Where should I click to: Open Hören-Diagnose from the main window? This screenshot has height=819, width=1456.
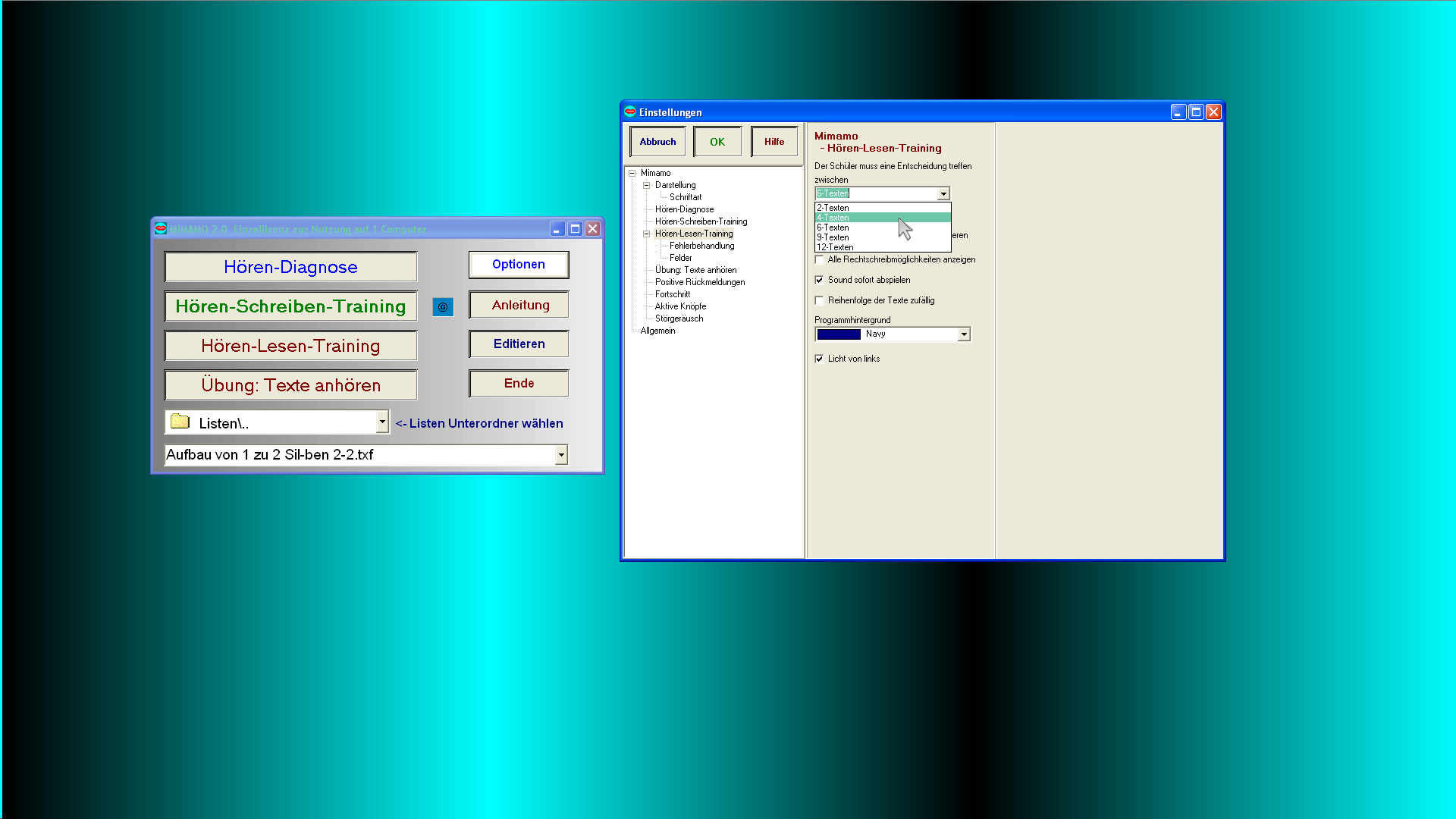(x=290, y=267)
